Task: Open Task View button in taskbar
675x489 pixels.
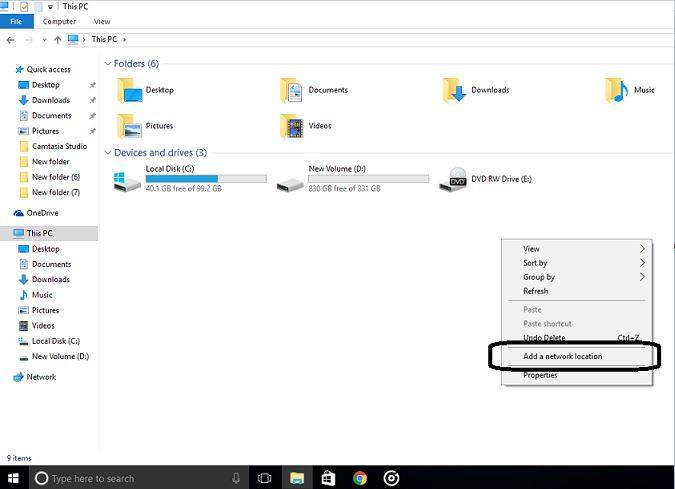Action: pyautogui.click(x=264, y=478)
